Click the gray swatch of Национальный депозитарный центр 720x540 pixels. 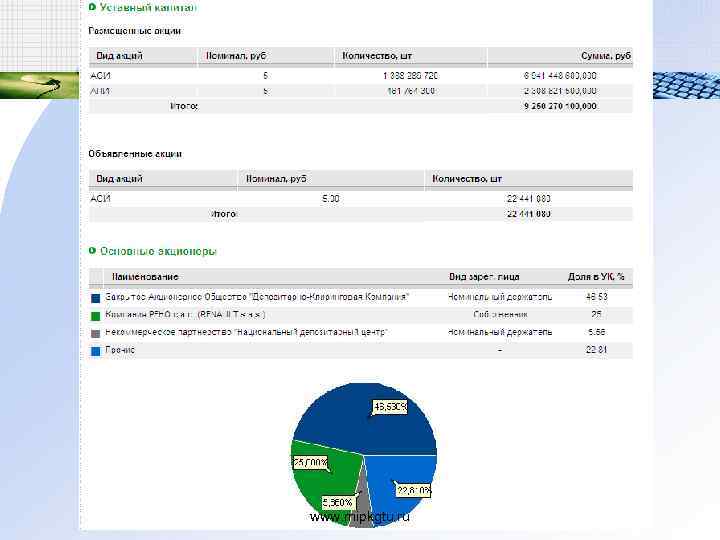pyautogui.click(x=96, y=334)
